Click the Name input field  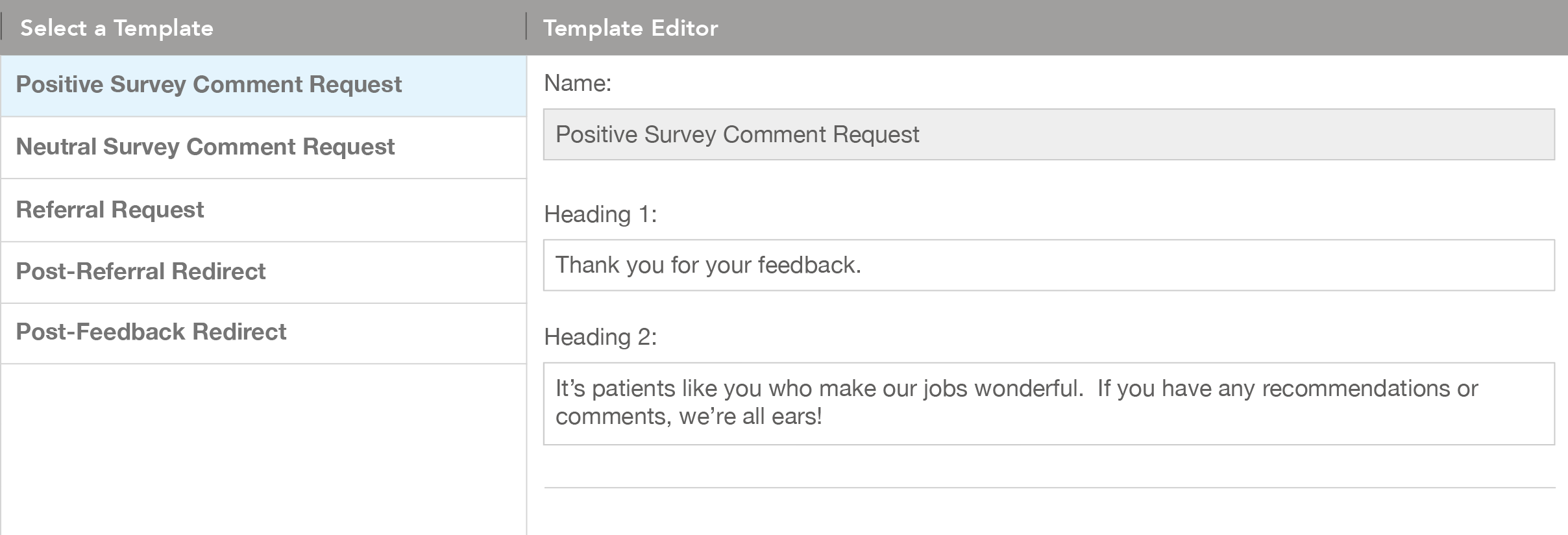click(1049, 134)
